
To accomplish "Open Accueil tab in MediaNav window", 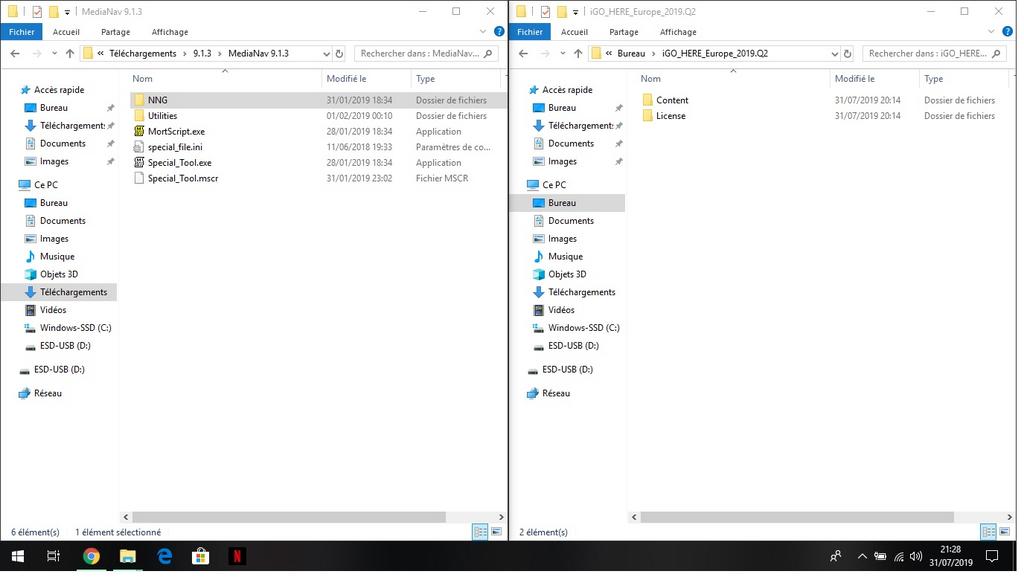I will (x=66, y=31).
